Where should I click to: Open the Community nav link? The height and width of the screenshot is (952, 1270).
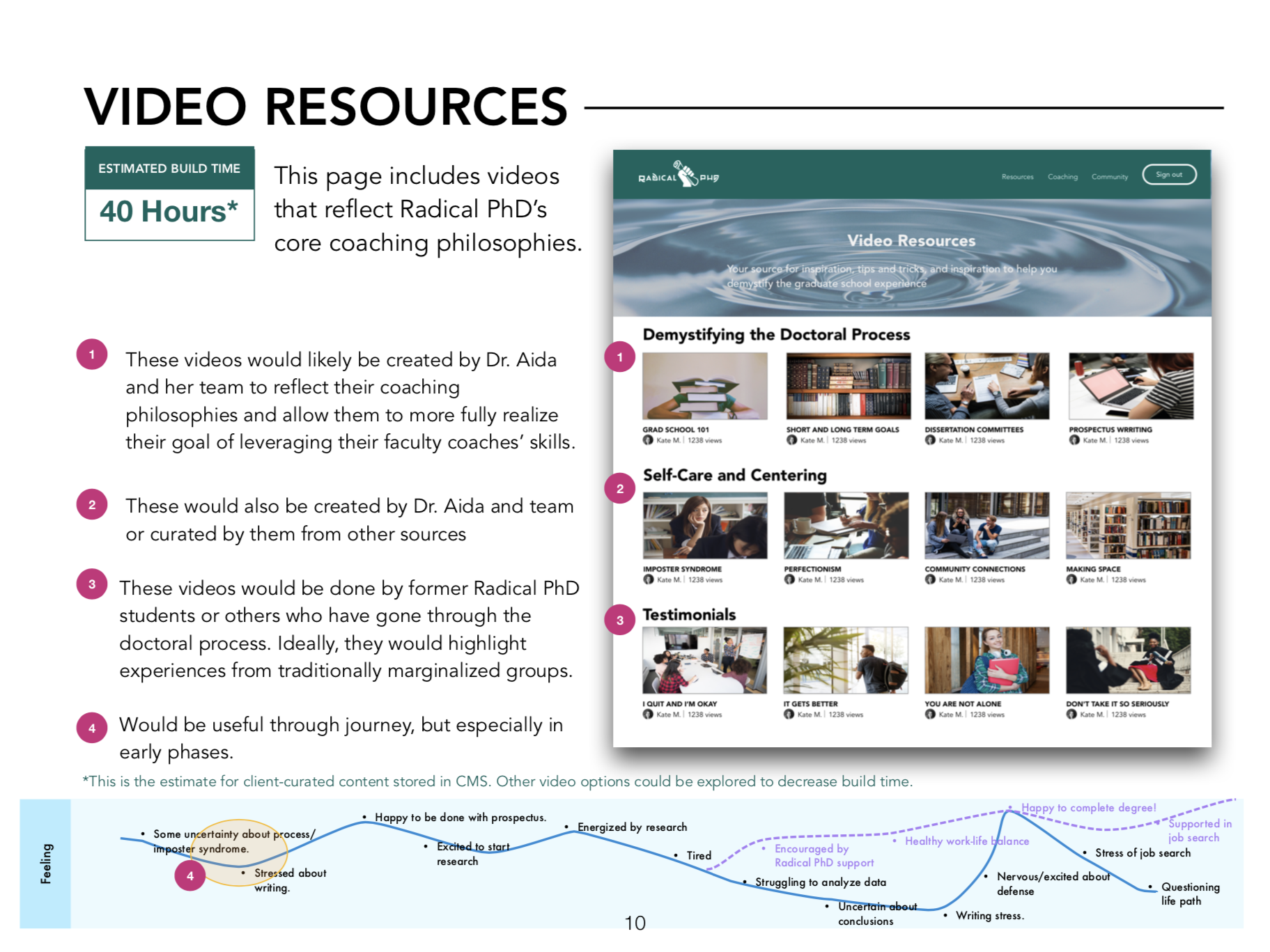[x=1109, y=177]
